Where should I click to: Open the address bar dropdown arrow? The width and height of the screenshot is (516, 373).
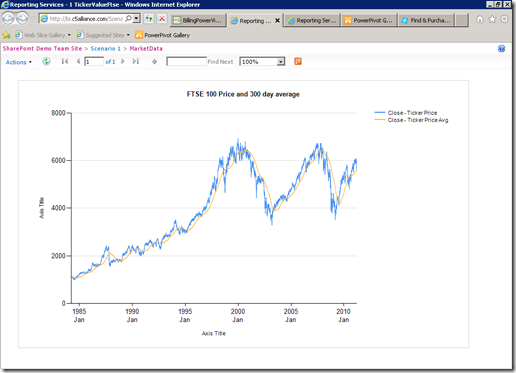point(136,19)
